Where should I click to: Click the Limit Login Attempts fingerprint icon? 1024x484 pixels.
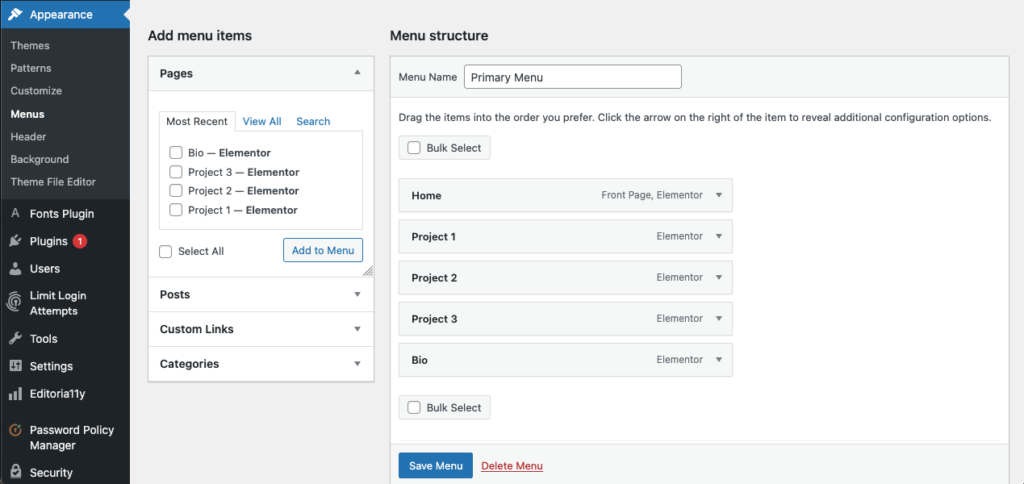(x=16, y=303)
